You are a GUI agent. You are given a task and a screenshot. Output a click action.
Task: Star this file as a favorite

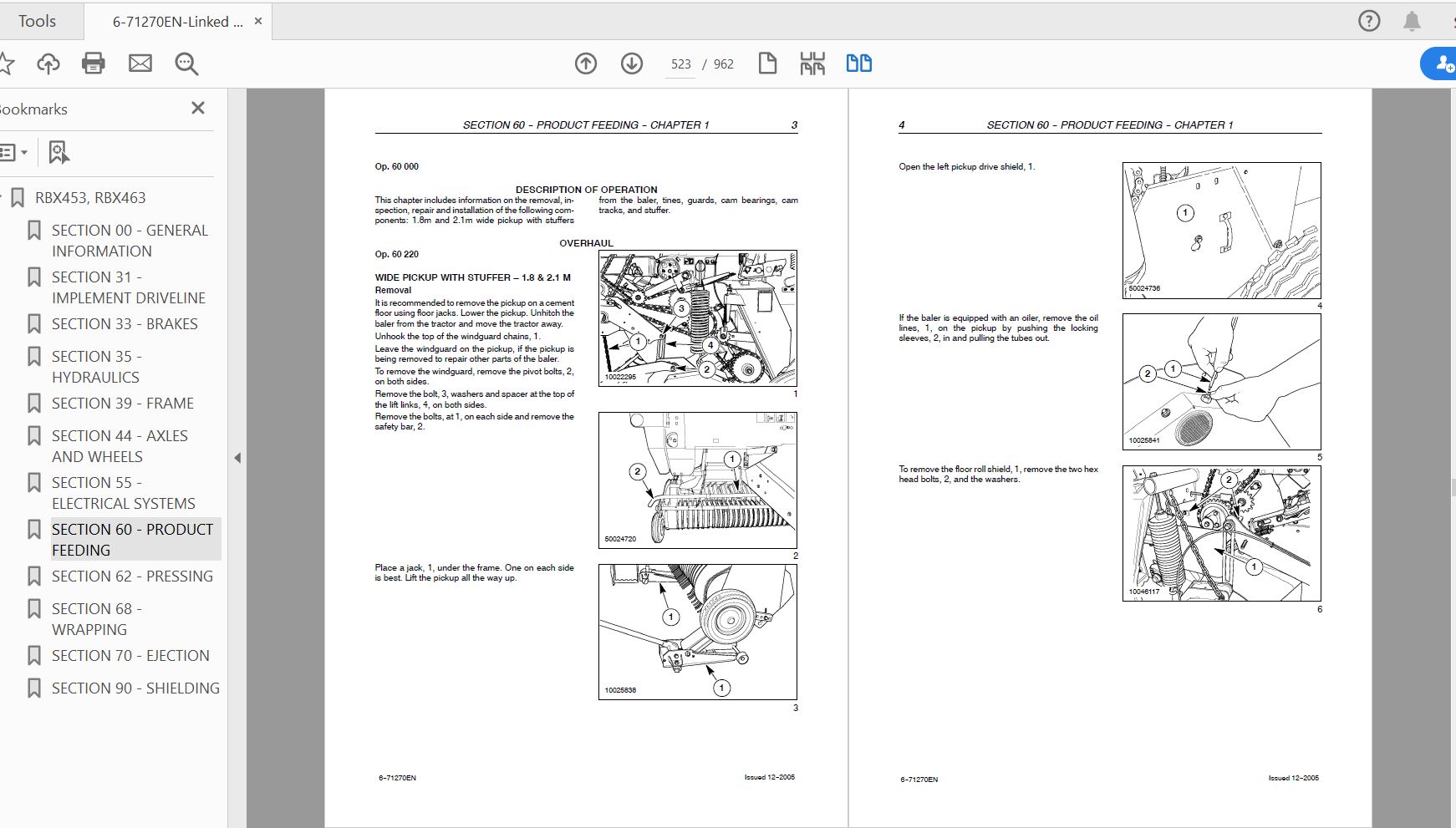pyautogui.click(x=6, y=63)
